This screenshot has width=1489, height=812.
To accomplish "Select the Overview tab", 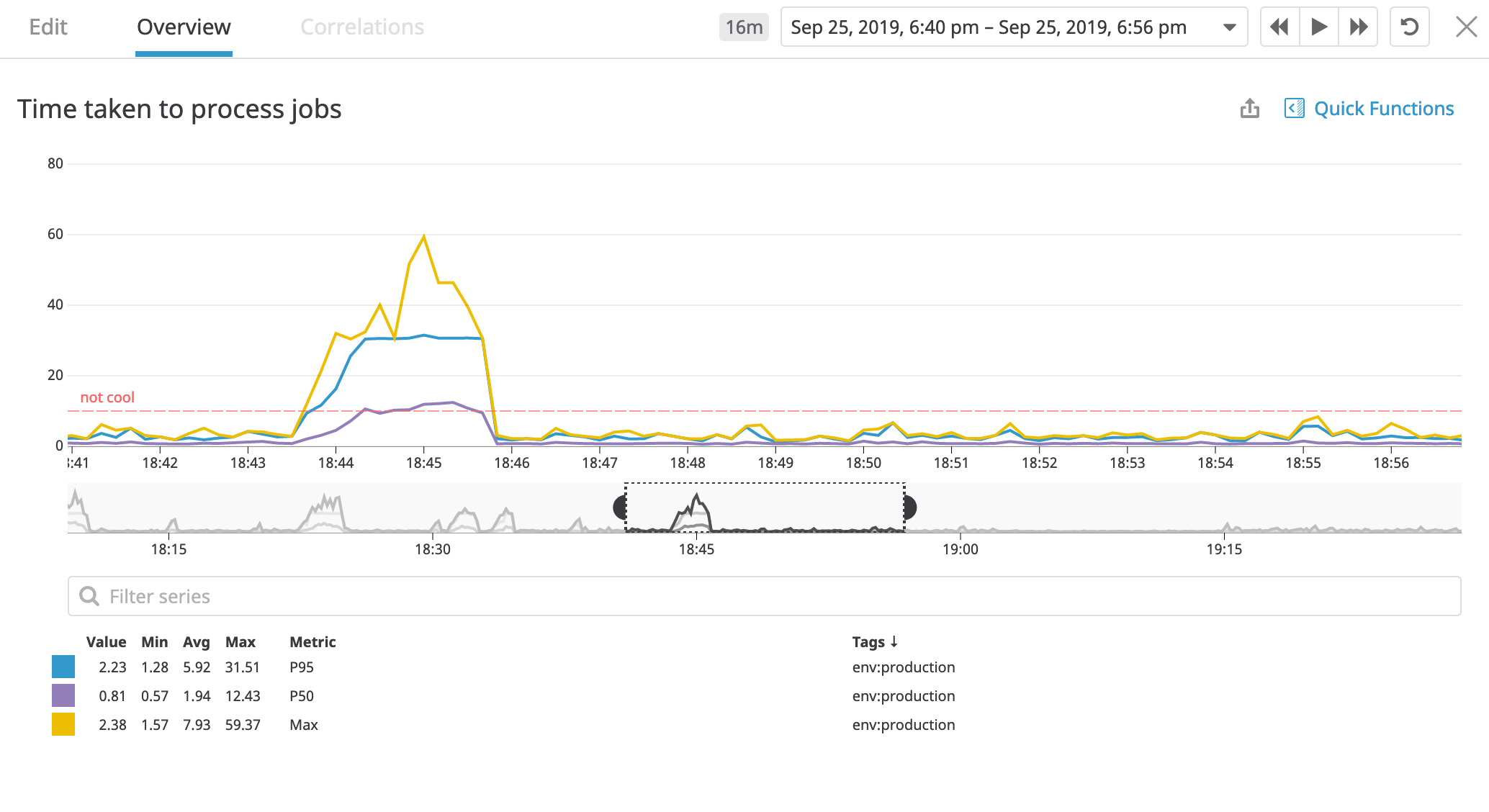I will (x=184, y=27).
